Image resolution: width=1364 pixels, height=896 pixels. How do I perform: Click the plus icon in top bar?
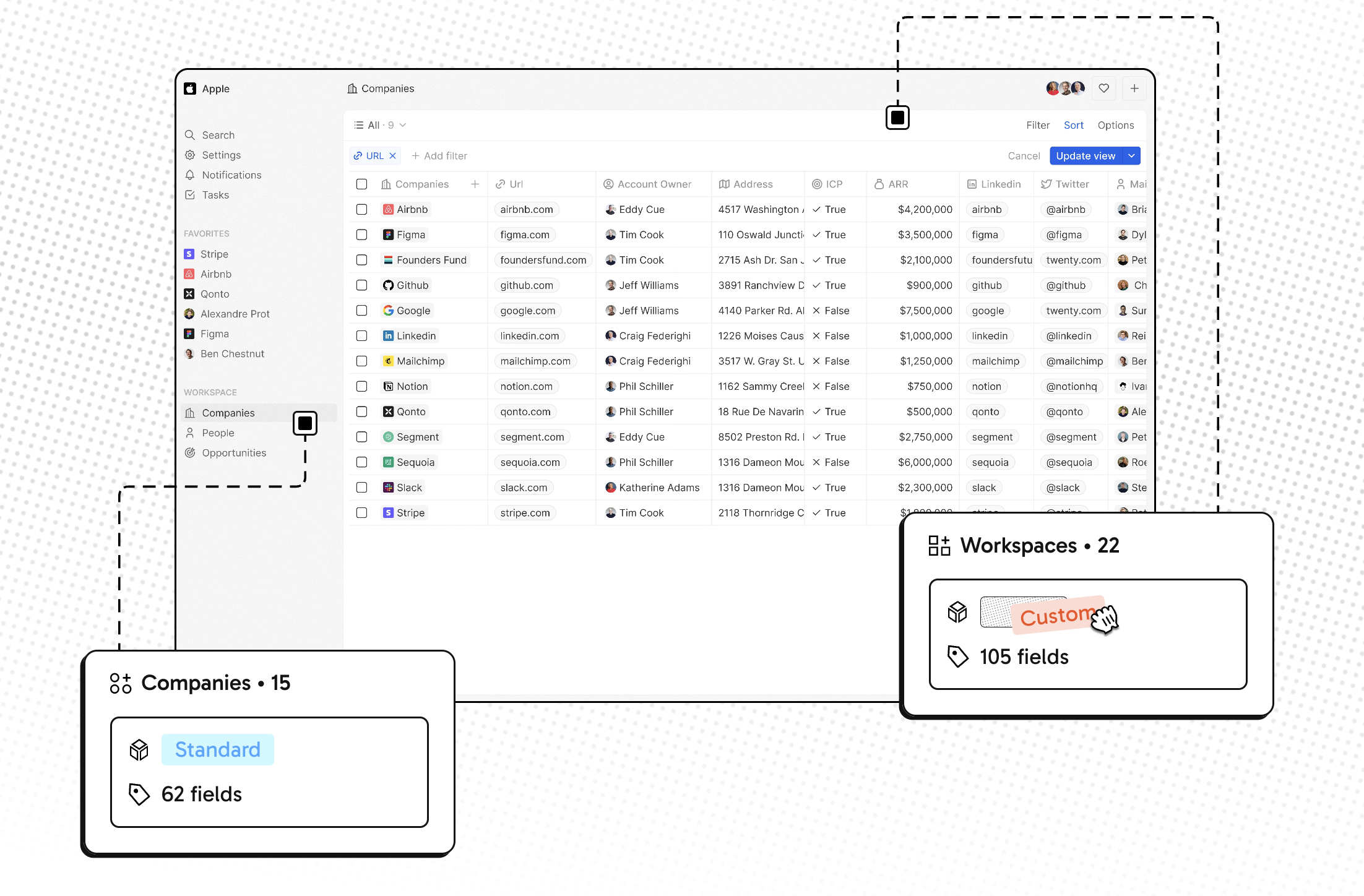pyautogui.click(x=1134, y=88)
